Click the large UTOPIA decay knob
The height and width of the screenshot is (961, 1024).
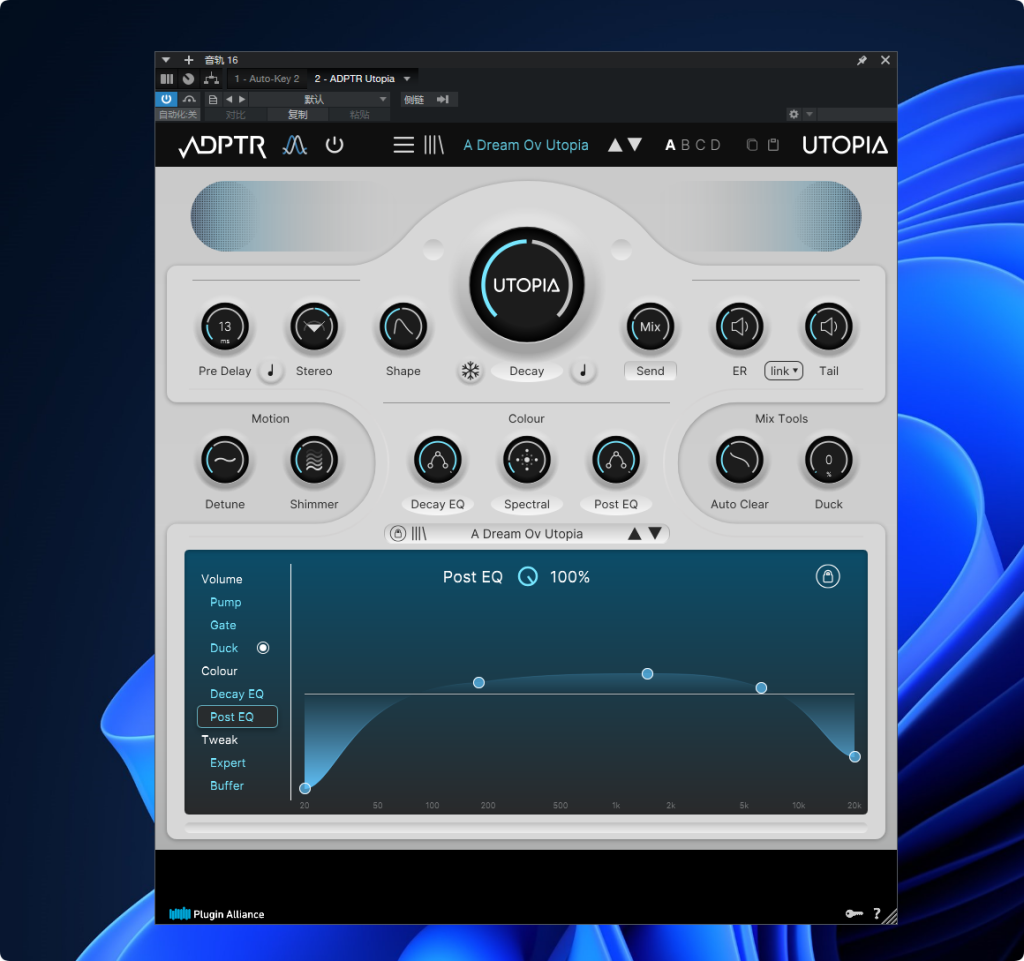(x=526, y=285)
